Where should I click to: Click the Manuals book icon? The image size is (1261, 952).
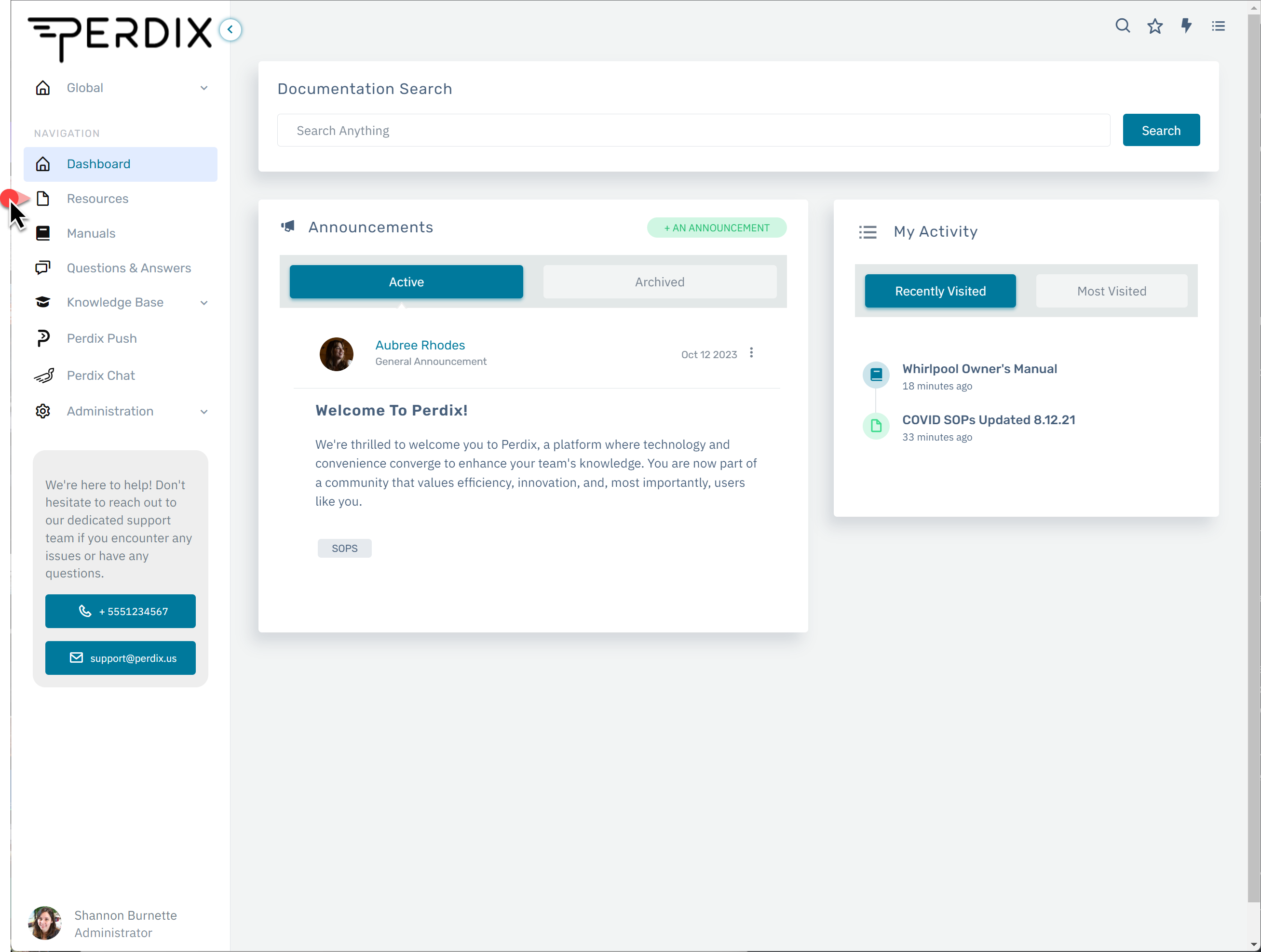[43, 233]
